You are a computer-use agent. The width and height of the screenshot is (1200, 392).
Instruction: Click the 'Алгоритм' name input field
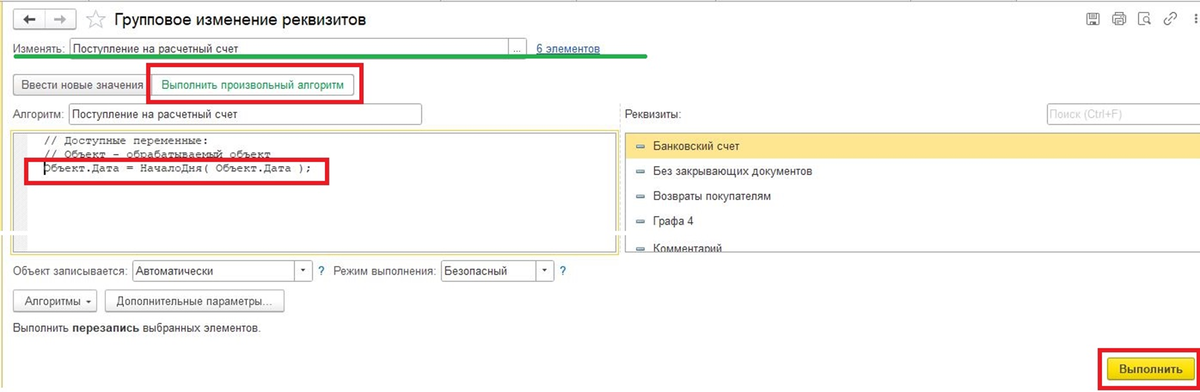pyautogui.click(x=246, y=114)
